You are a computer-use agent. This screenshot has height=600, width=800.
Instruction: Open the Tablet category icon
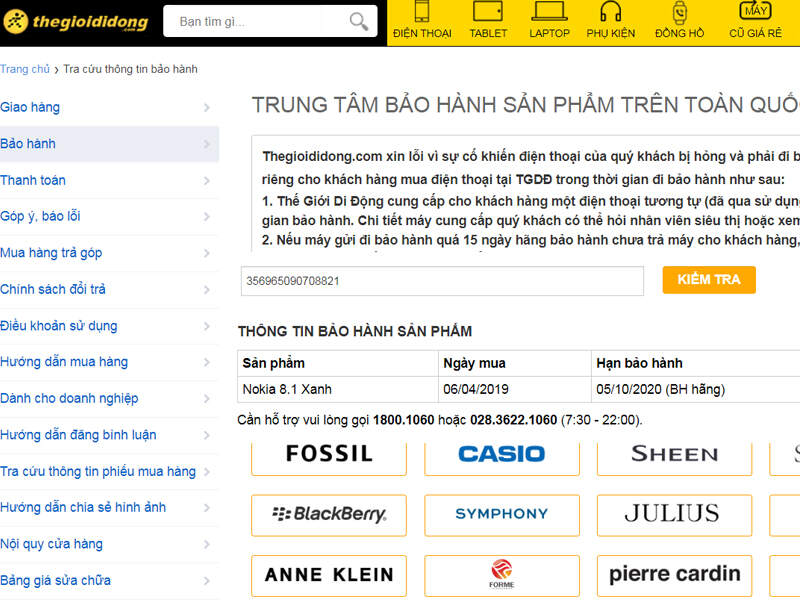click(488, 22)
